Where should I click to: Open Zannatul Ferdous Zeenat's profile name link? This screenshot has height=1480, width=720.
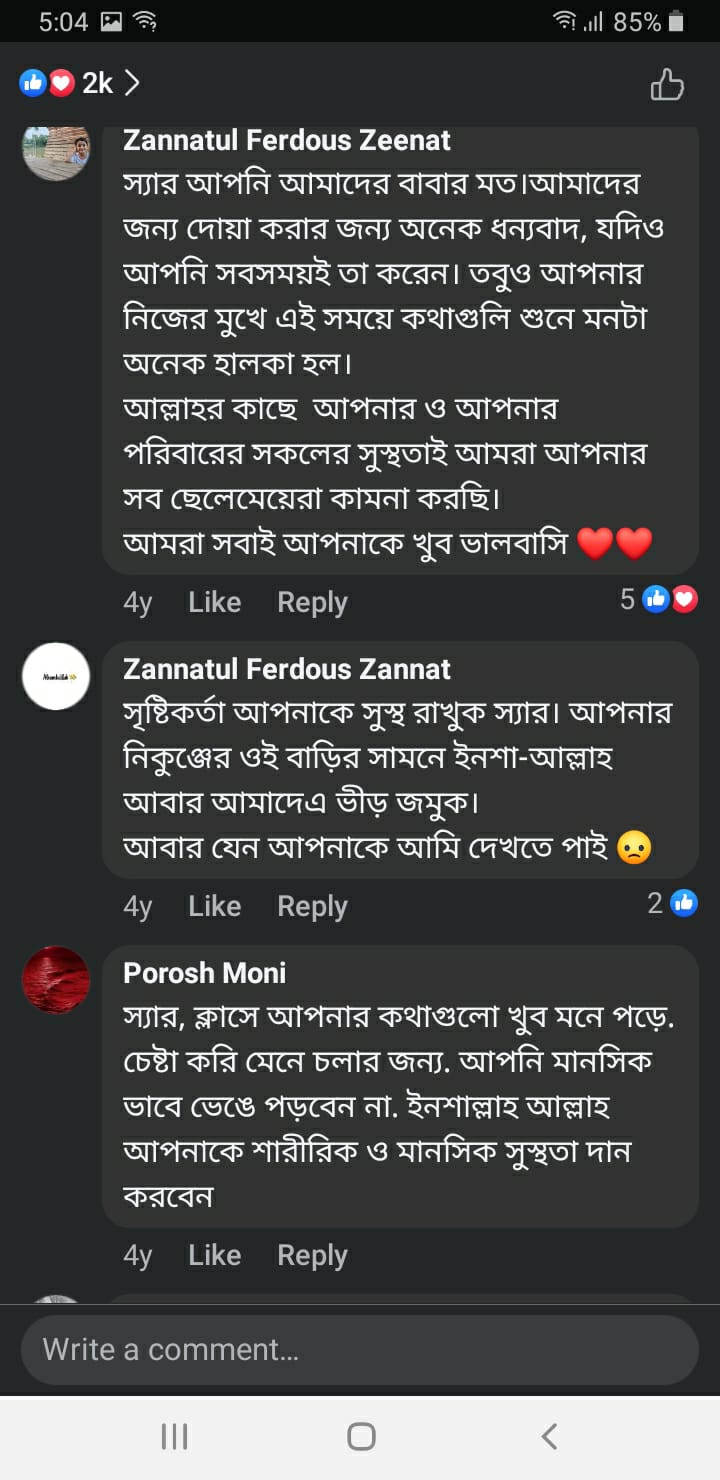(x=287, y=141)
